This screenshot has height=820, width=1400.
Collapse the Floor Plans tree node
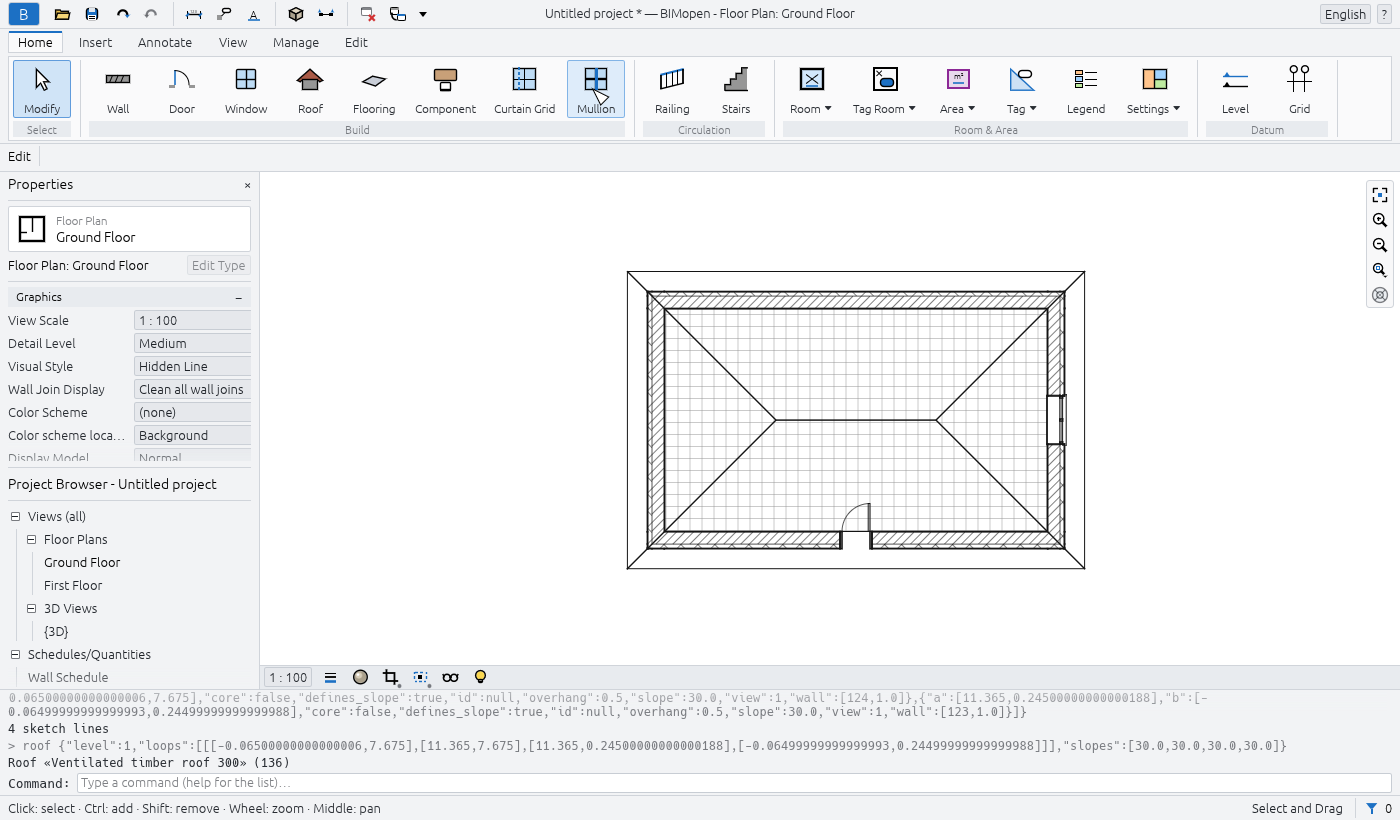click(x=32, y=540)
